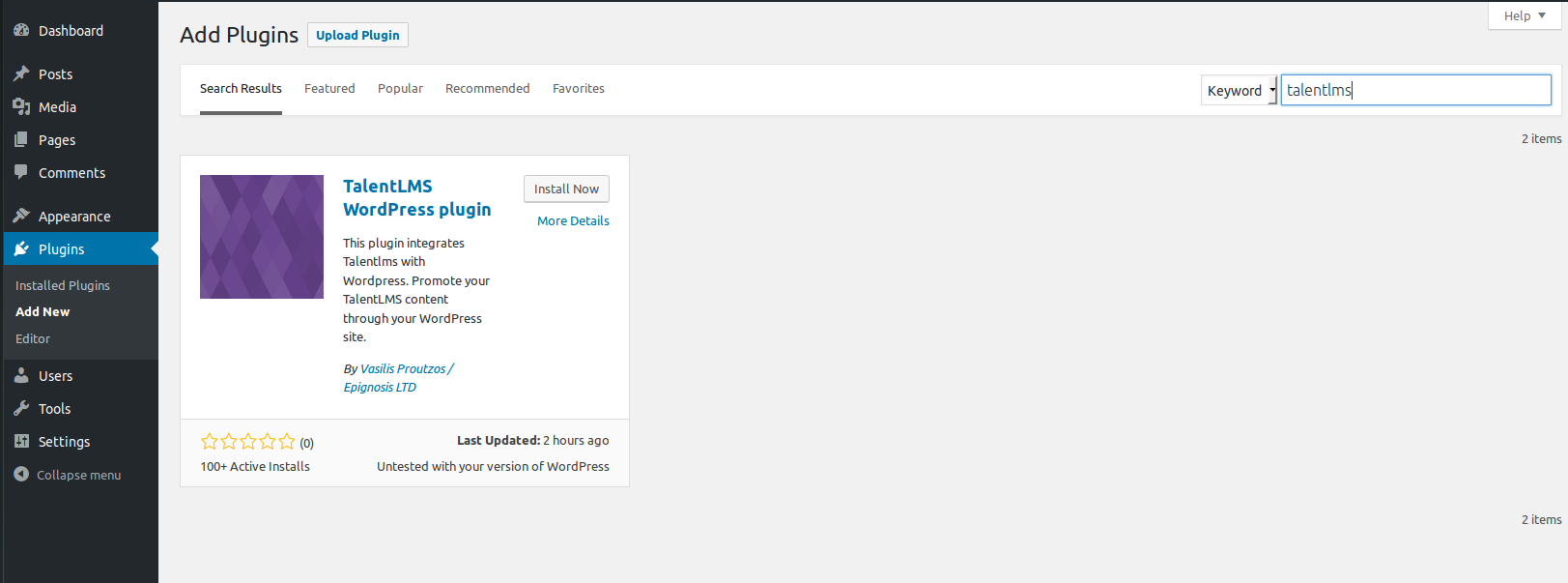The width and height of the screenshot is (1568, 583).
Task: Expand the Help panel
Action: pyautogui.click(x=1524, y=16)
